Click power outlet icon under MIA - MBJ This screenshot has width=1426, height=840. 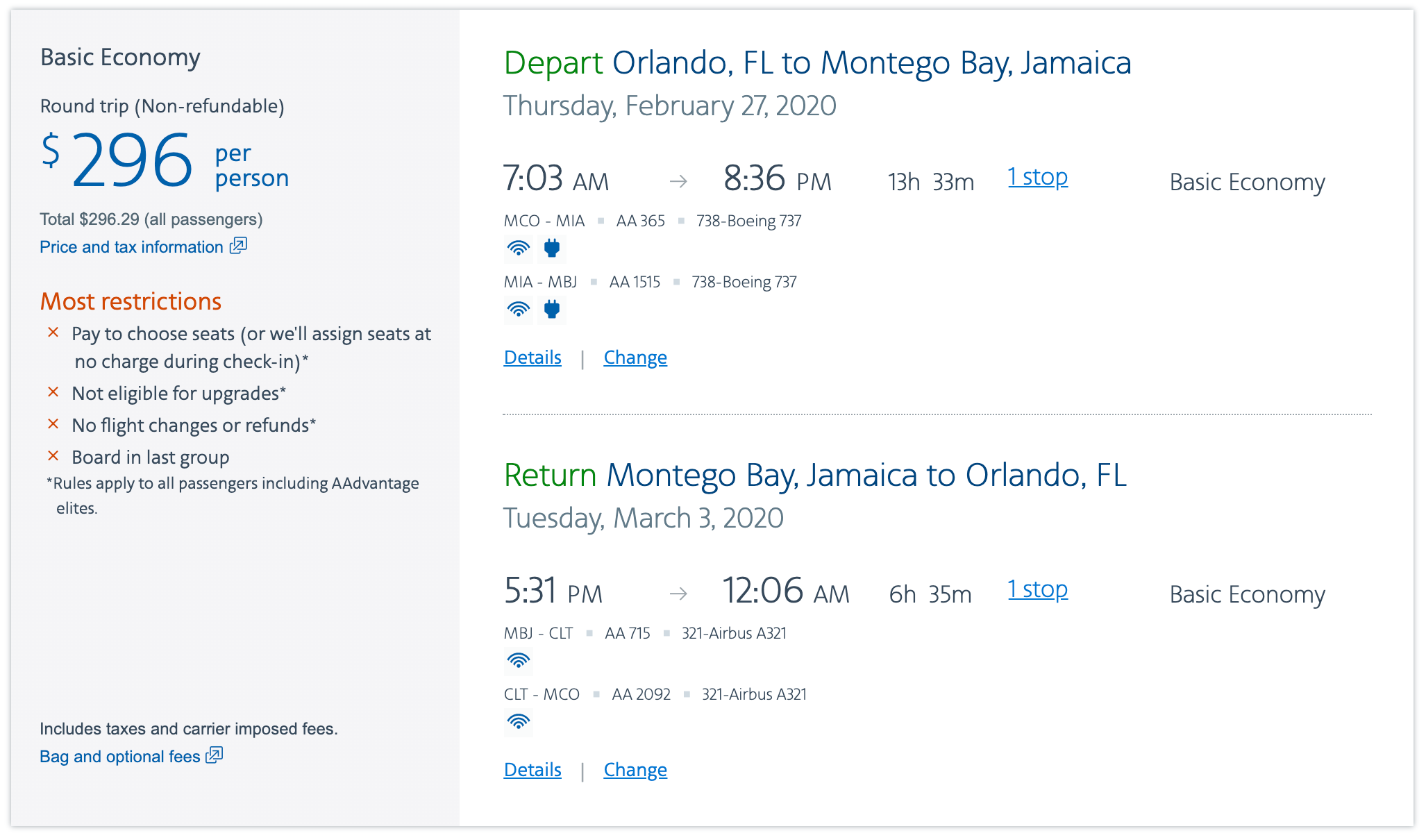point(552,310)
